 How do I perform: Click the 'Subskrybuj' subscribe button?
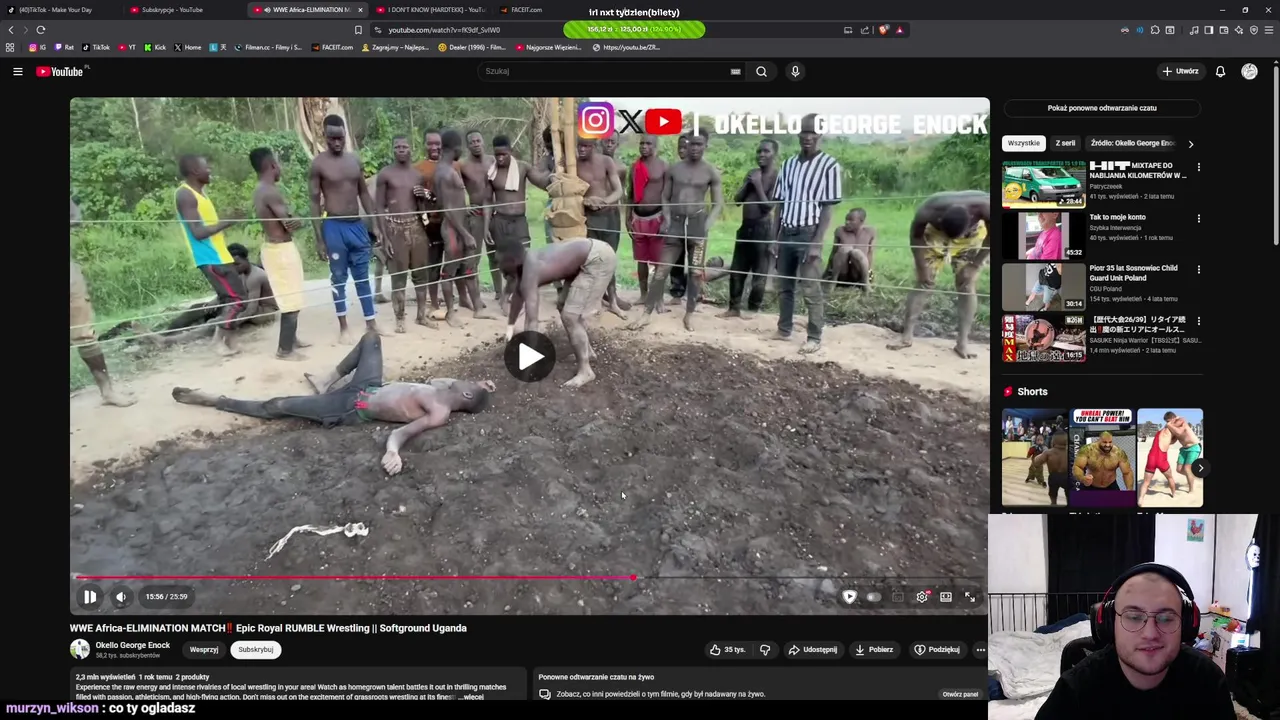(255, 650)
